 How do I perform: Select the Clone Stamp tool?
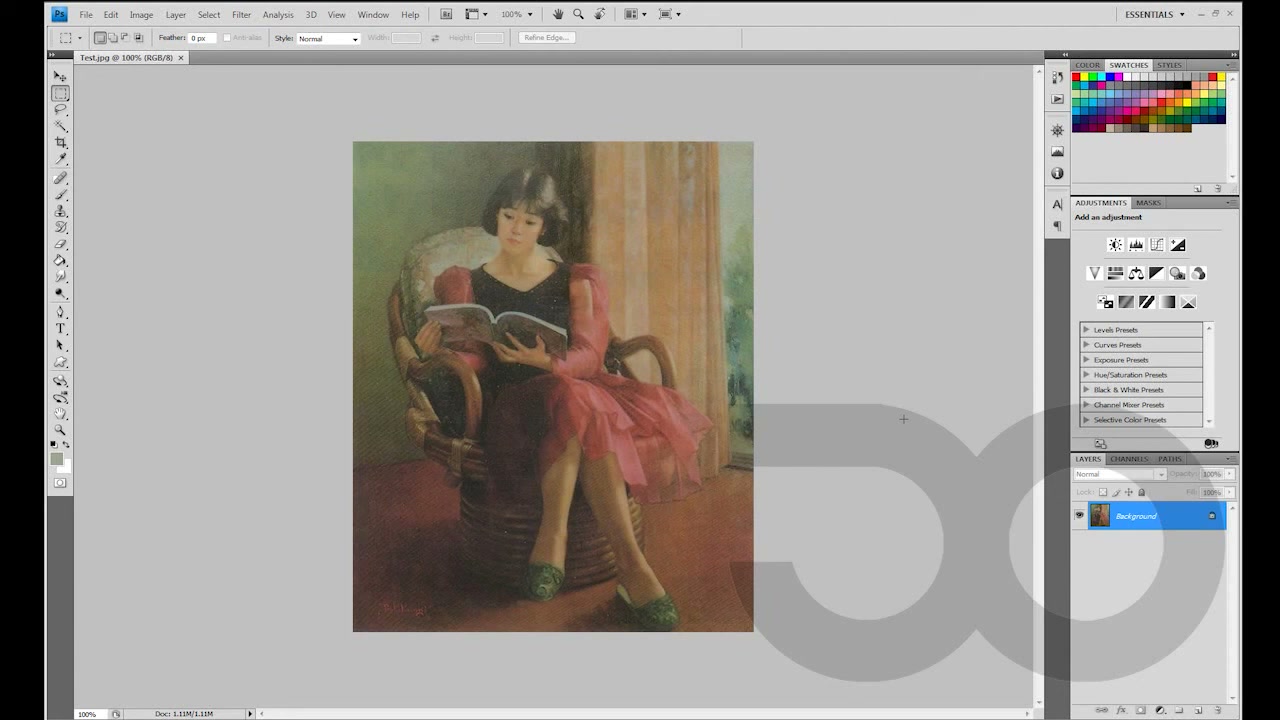click(x=60, y=211)
